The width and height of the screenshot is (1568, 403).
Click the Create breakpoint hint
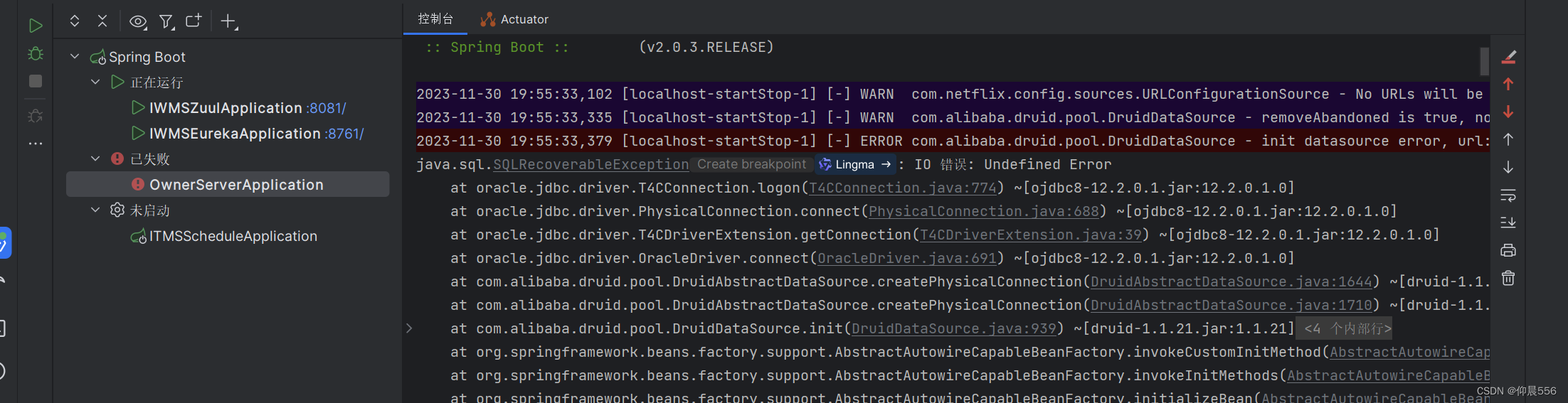click(751, 164)
